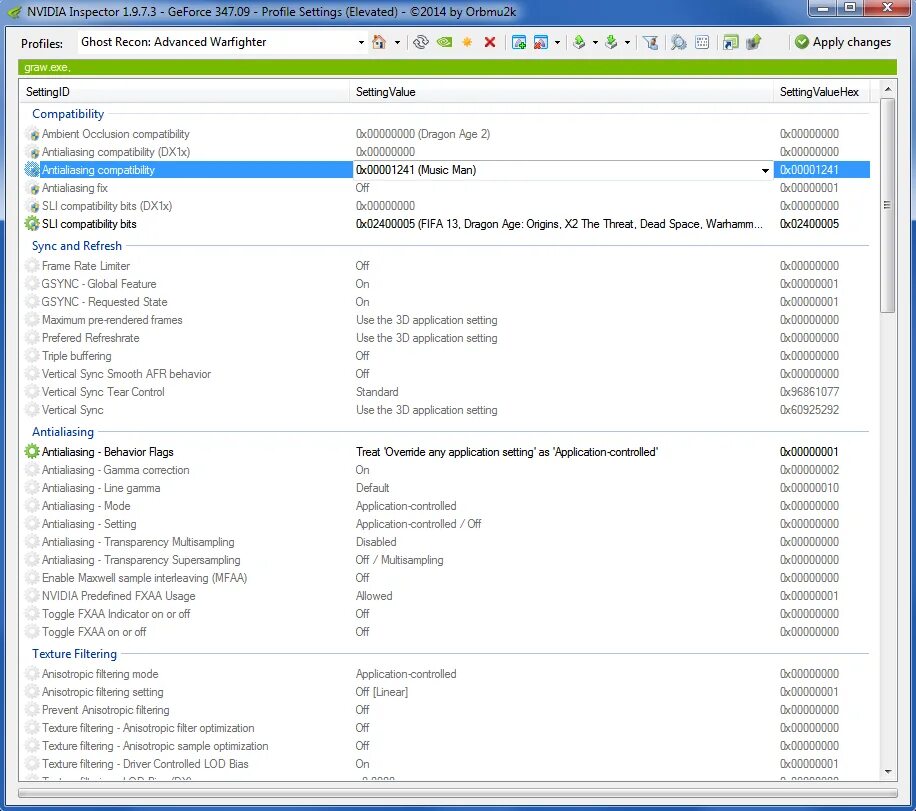The height and width of the screenshot is (811, 916).
Task: Select the GSYNC - Global Feature row
Action: pos(447,284)
